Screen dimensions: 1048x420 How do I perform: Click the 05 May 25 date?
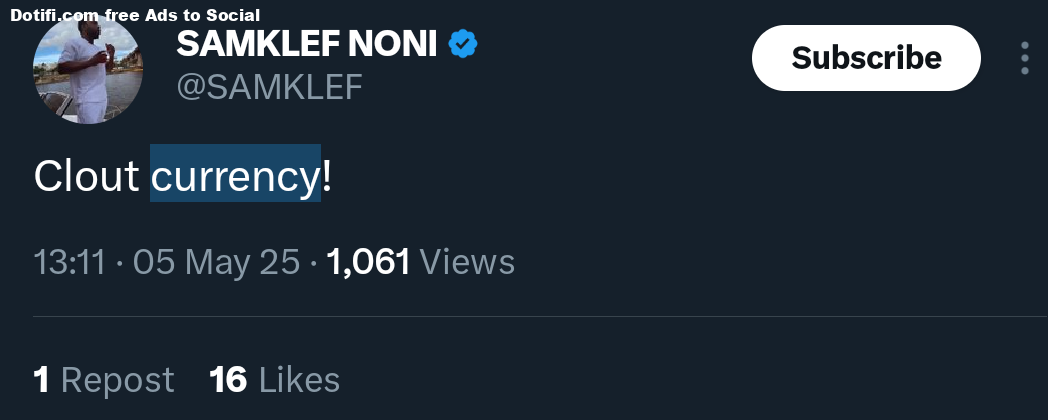[216, 262]
